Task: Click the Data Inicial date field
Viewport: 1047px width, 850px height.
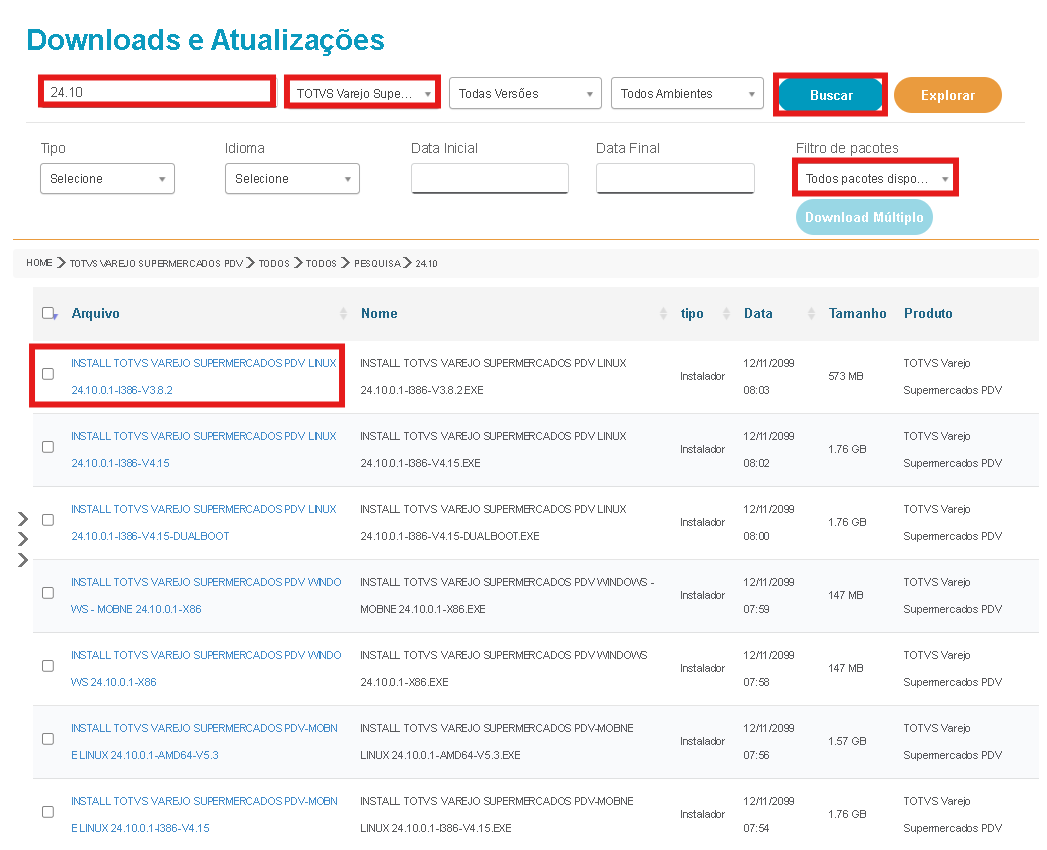Action: point(489,178)
